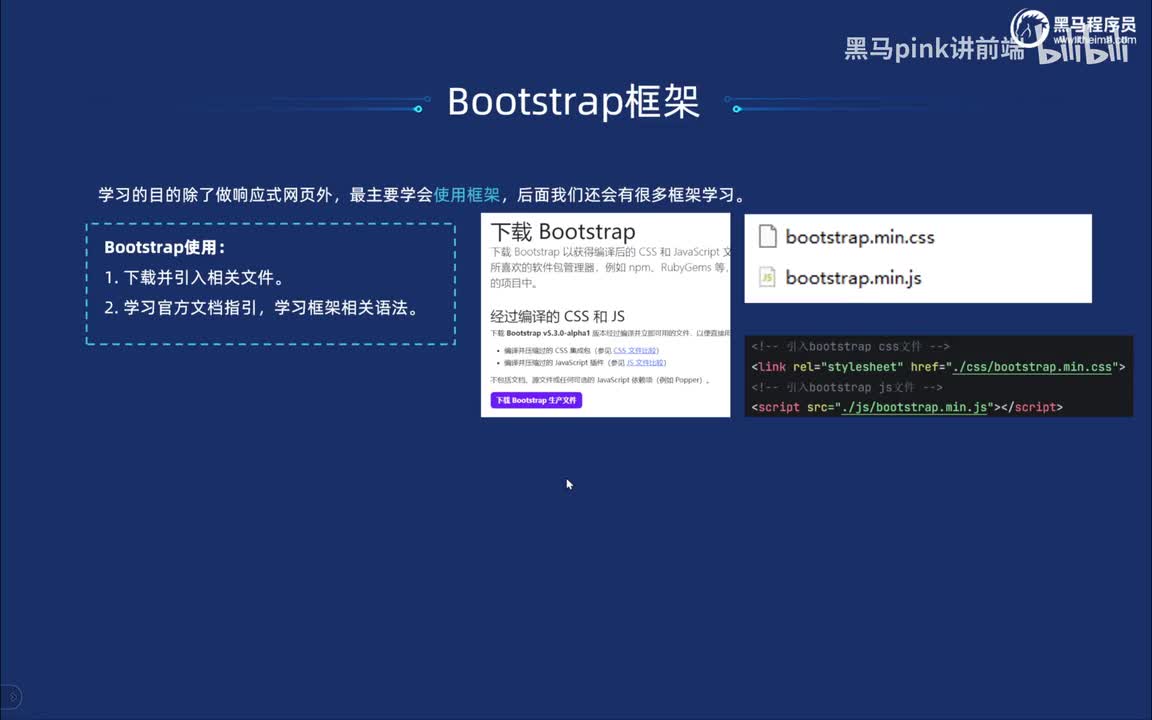Click the 引入bootstrap js文件 code comment
This screenshot has height=720, width=1152.
click(x=847, y=387)
